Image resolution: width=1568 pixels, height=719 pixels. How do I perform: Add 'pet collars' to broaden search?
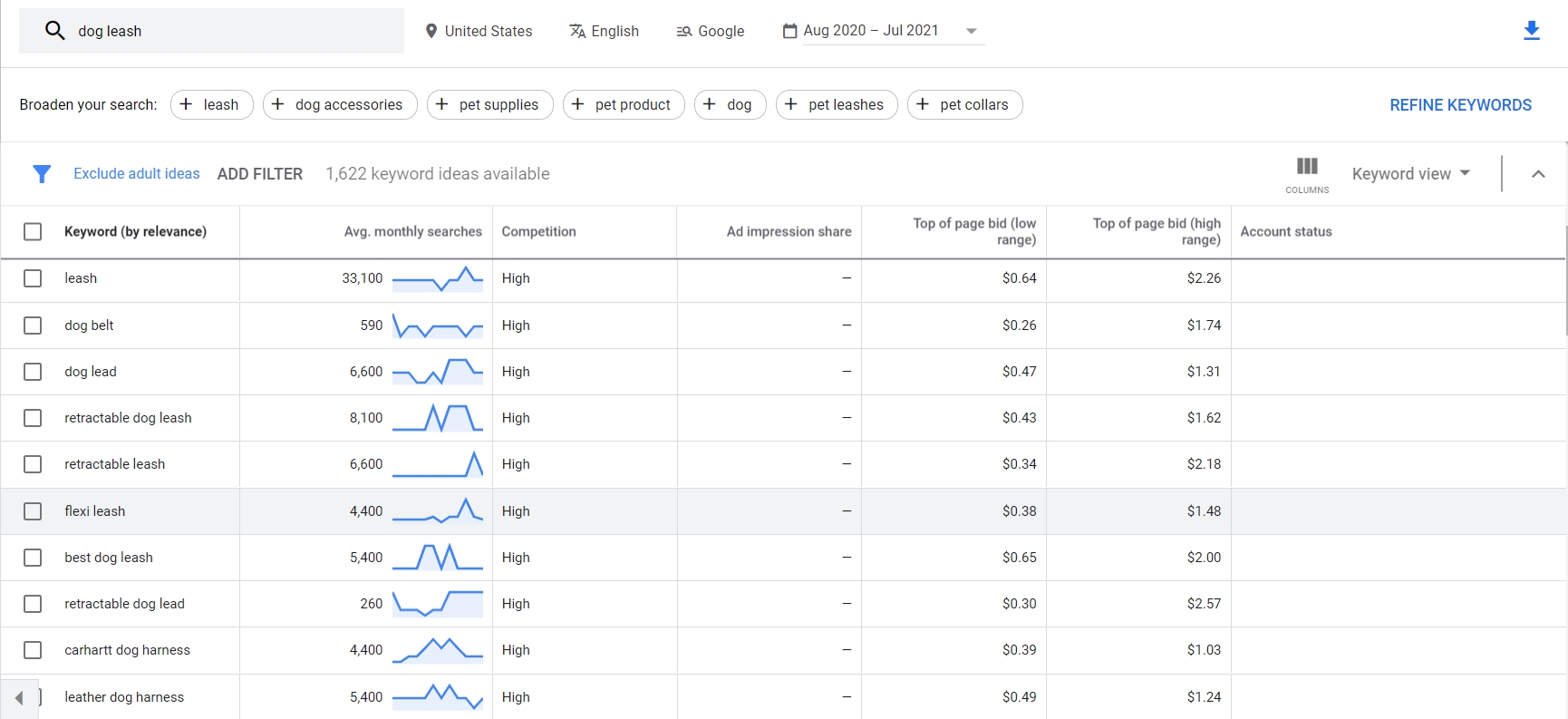coord(964,104)
